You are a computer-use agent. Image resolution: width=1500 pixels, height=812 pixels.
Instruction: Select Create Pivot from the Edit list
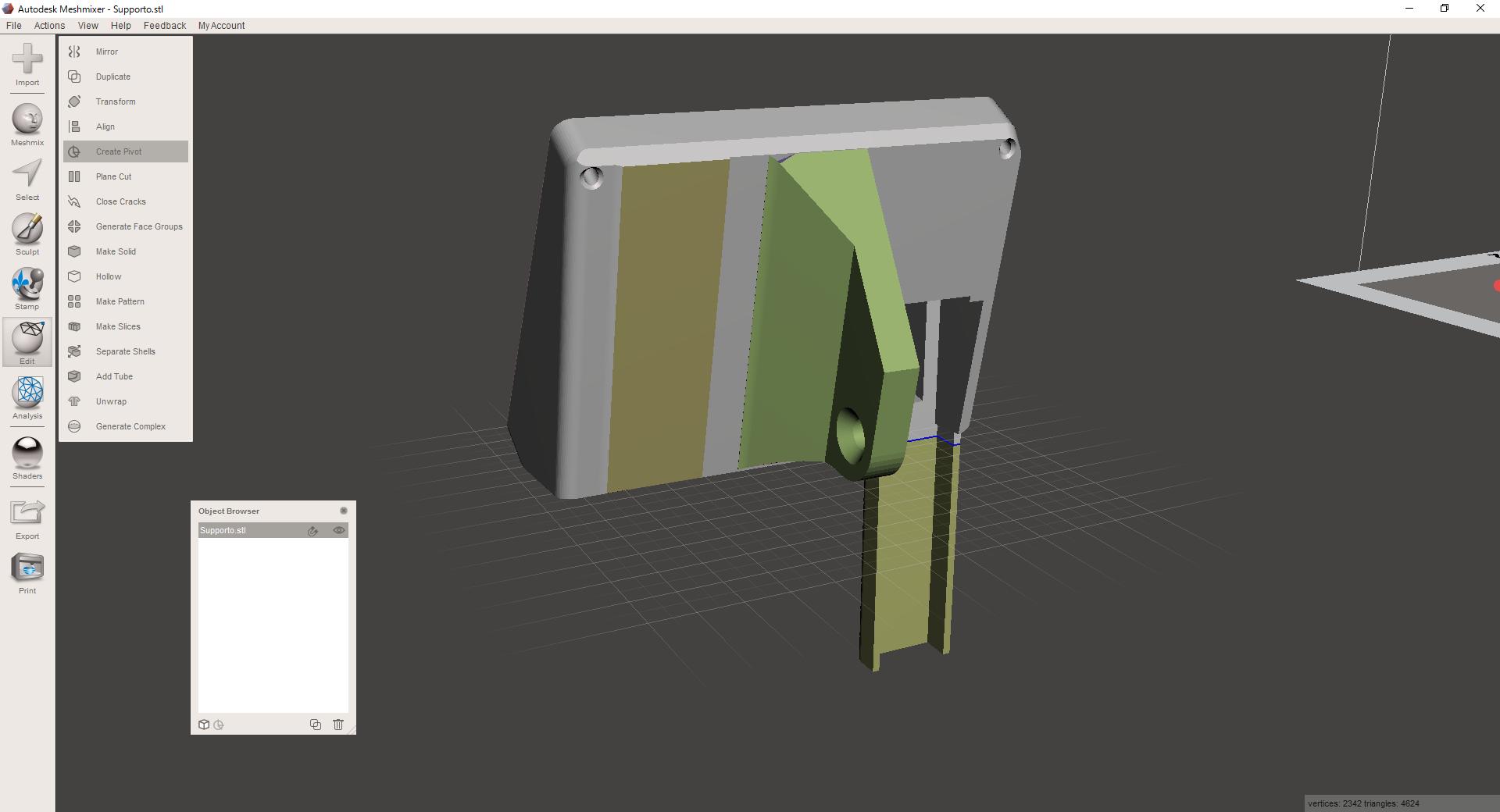point(126,151)
